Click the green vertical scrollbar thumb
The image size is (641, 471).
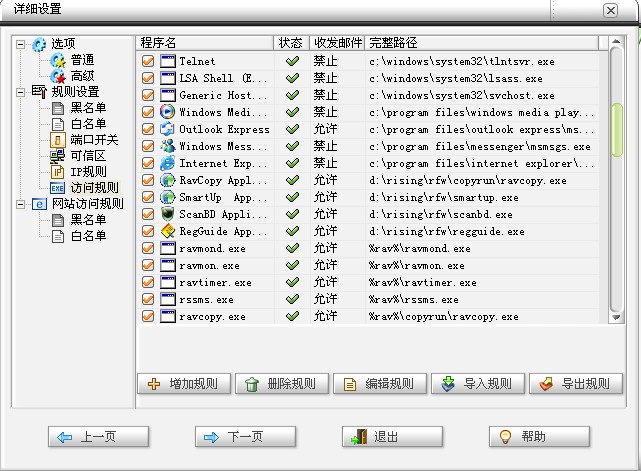point(616,130)
